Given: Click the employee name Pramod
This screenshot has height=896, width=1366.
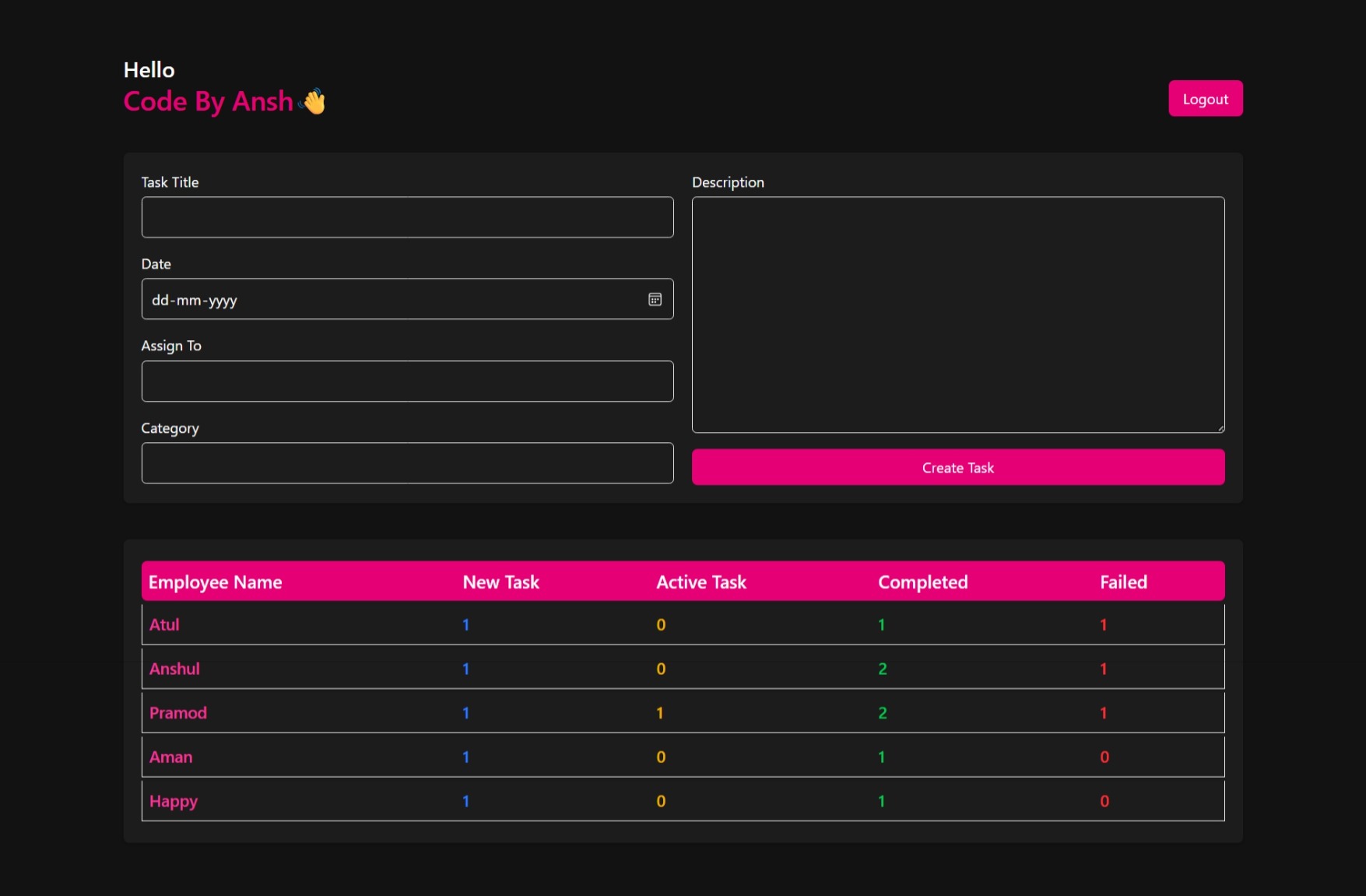Looking at the screenshot, I should 178,713.
